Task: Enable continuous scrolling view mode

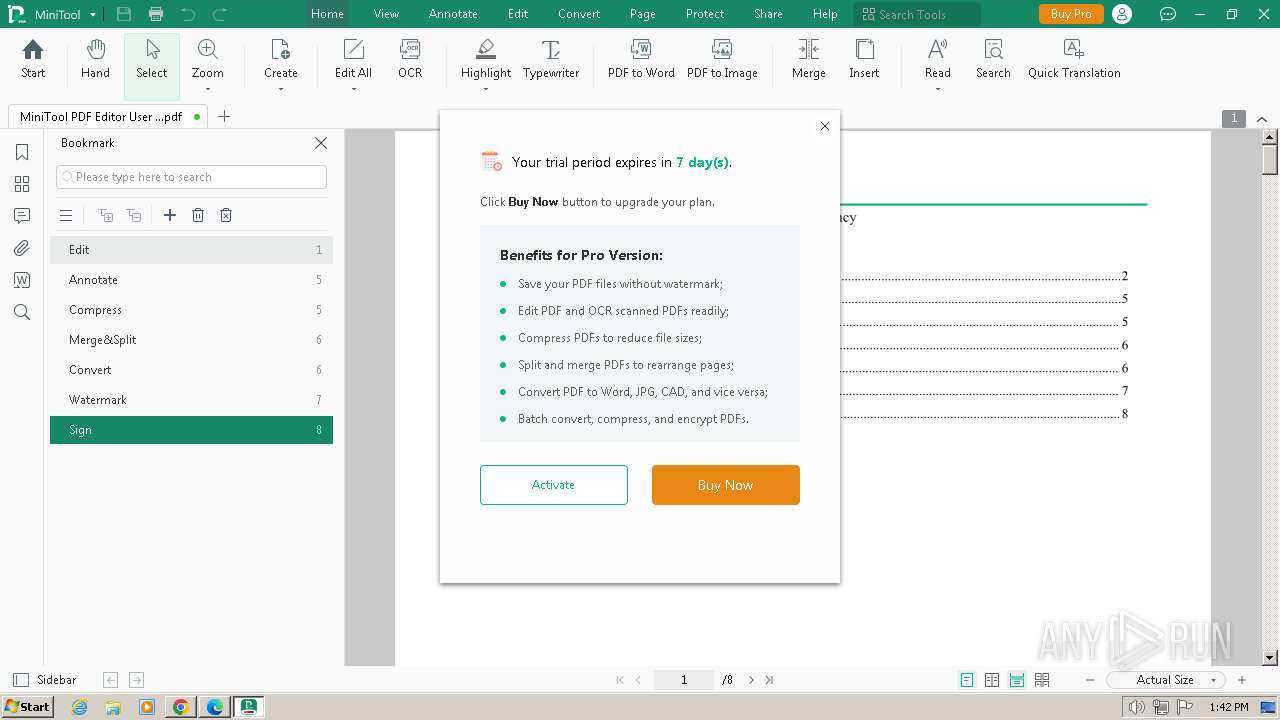Action: tap(1017, 680)
